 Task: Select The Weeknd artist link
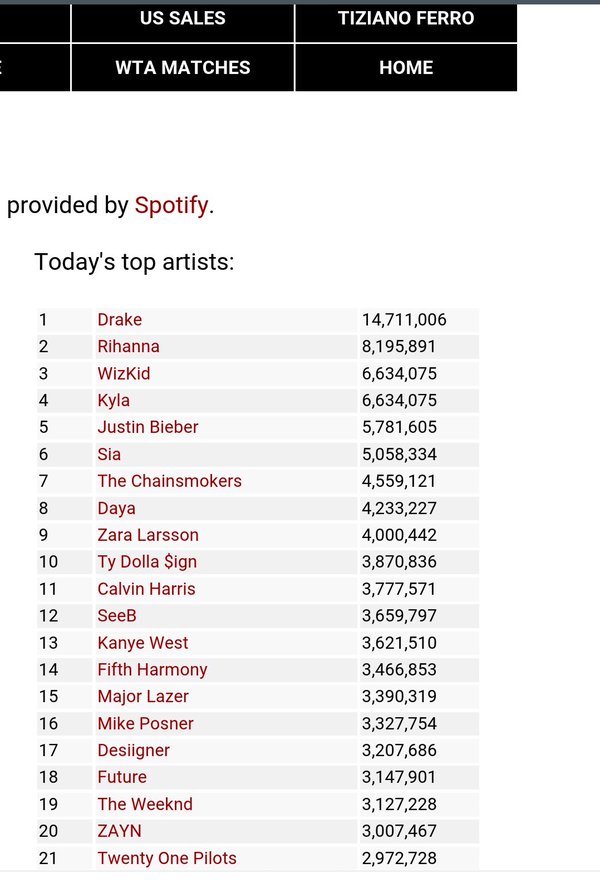pyautogui.click(x=144, y=804)
